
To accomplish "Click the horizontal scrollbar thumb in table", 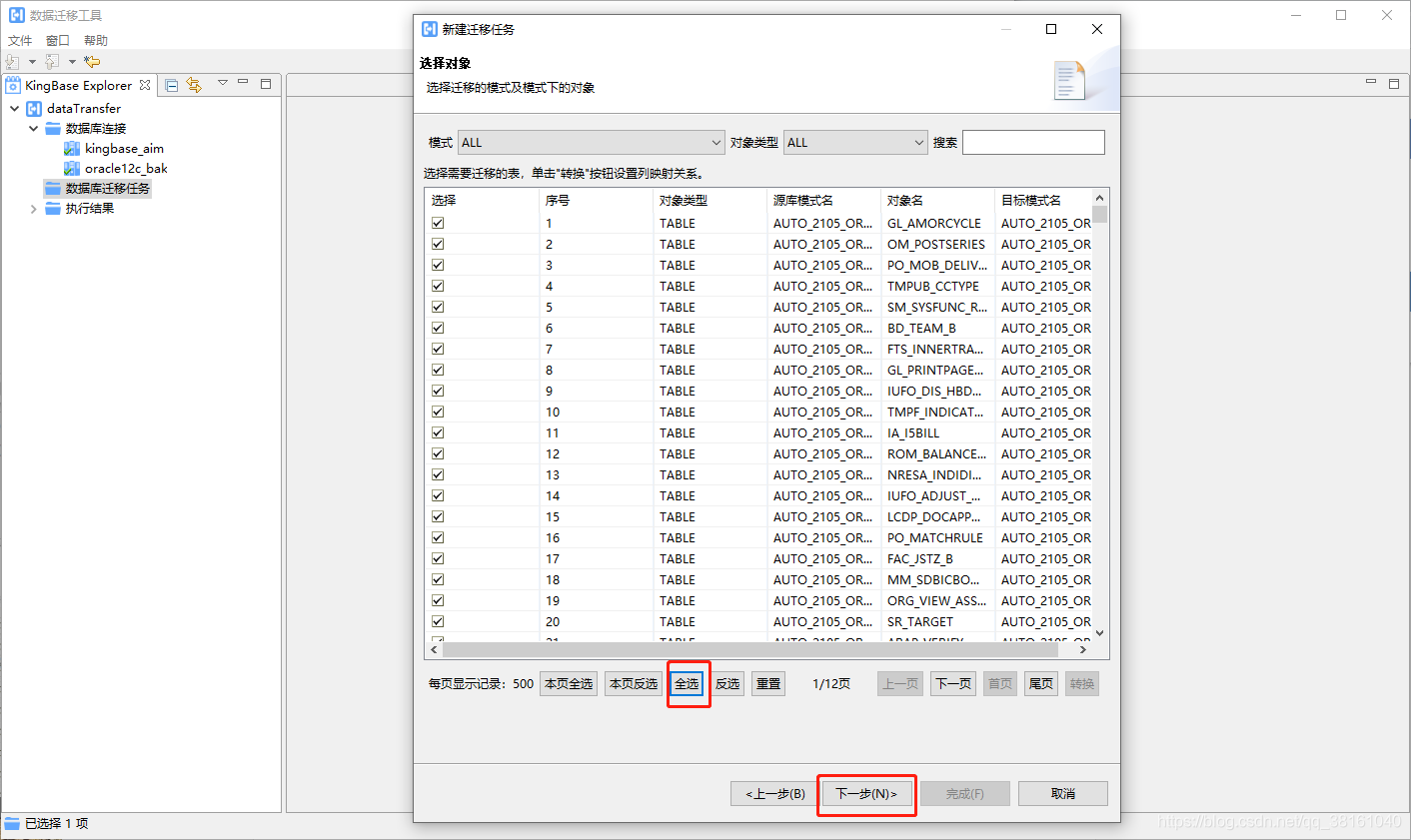I will (x=752, y=649).
